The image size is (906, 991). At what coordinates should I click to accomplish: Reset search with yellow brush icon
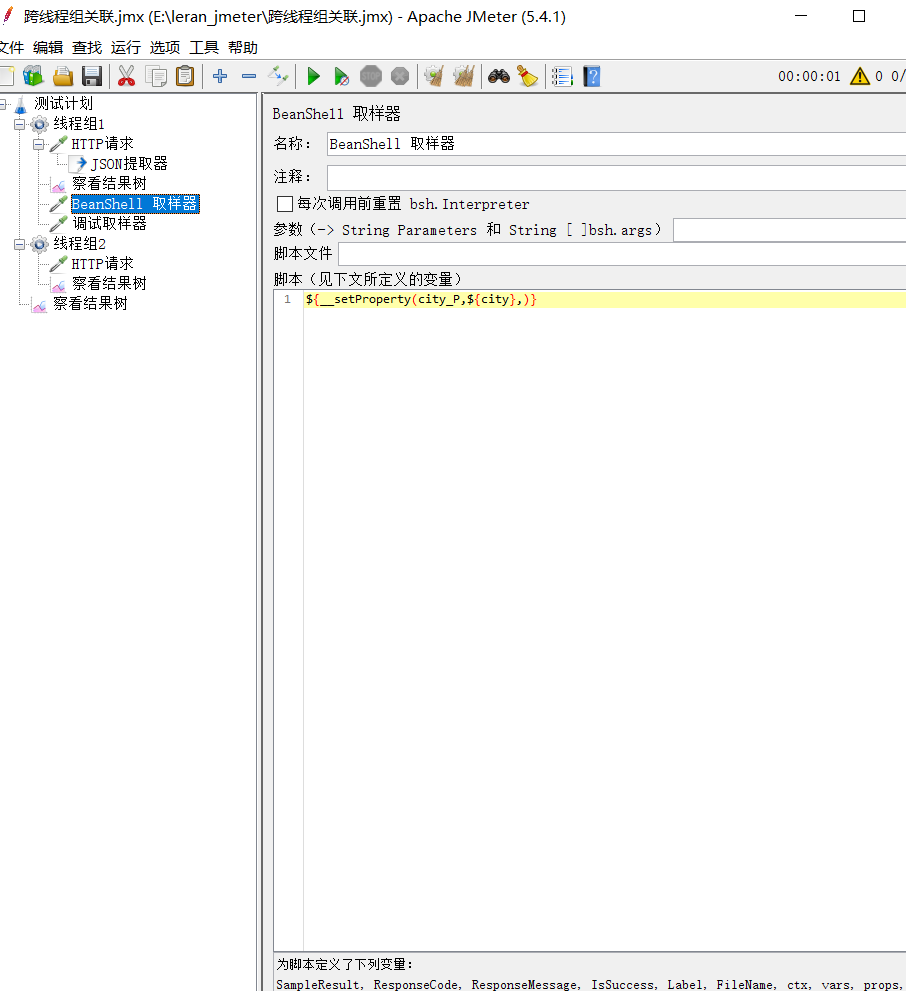pos(528,76)
